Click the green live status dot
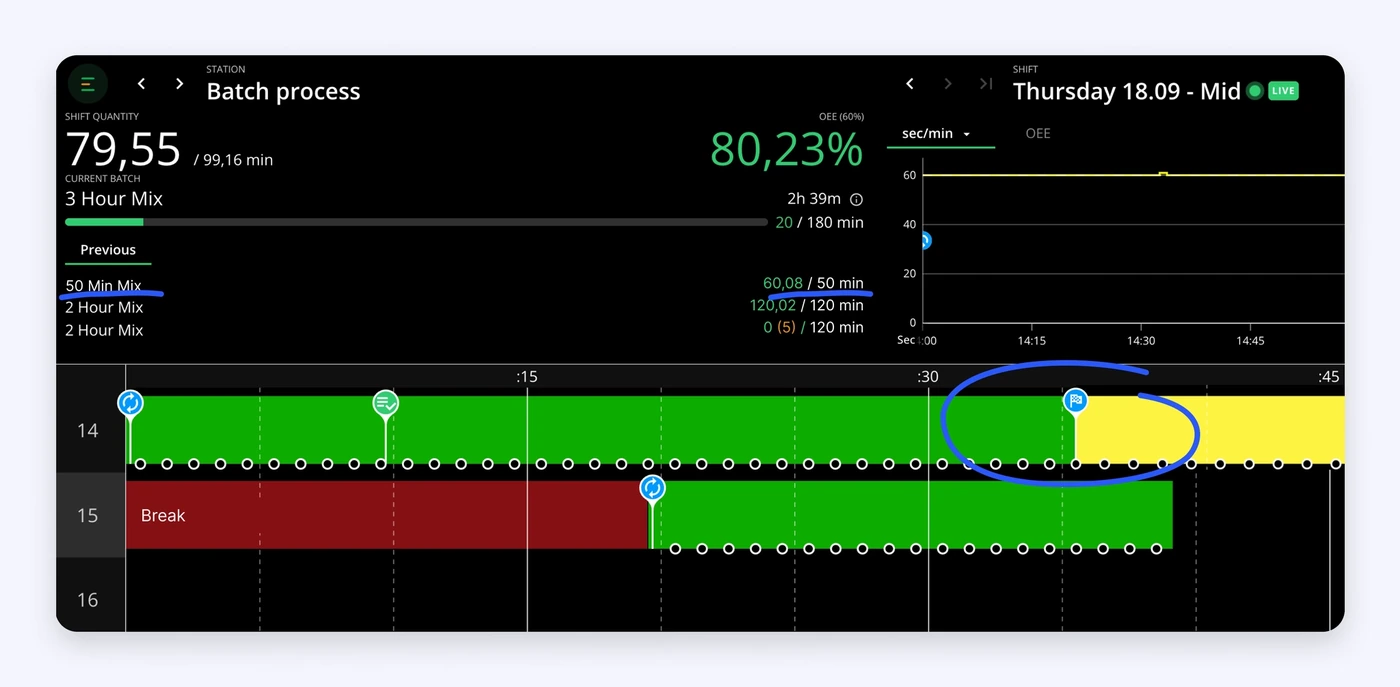 [x=1254, y=91]
